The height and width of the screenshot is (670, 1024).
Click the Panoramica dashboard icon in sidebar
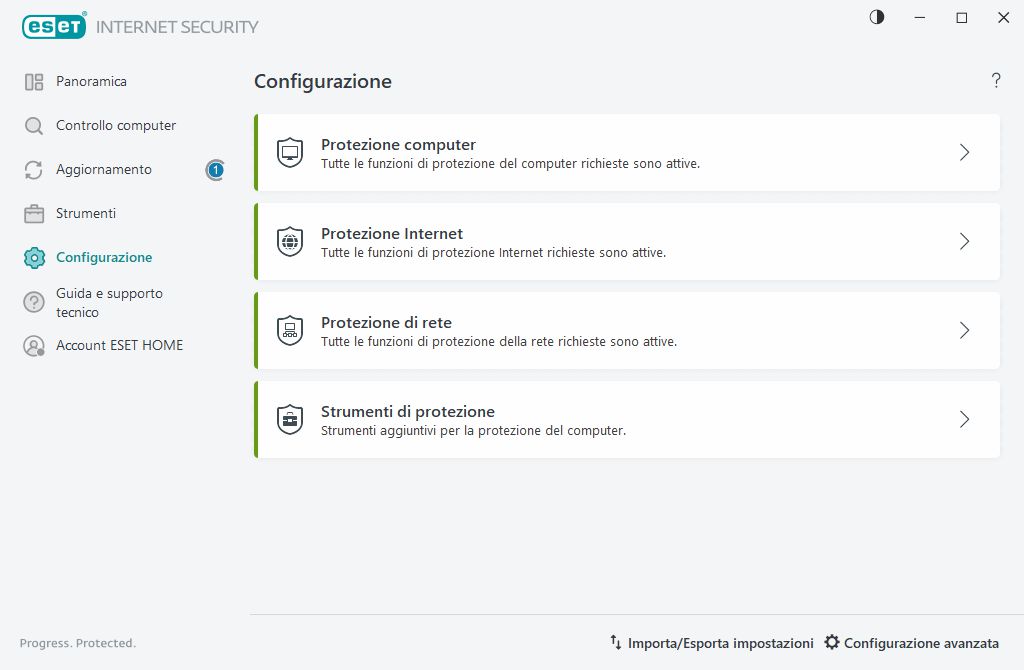coord(34,82)
